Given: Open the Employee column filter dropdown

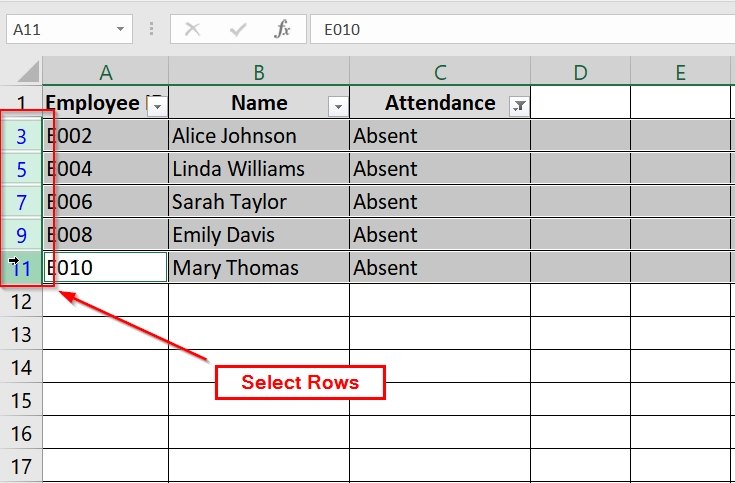Looking at the screenshot, I should click(x=158, y=106).
